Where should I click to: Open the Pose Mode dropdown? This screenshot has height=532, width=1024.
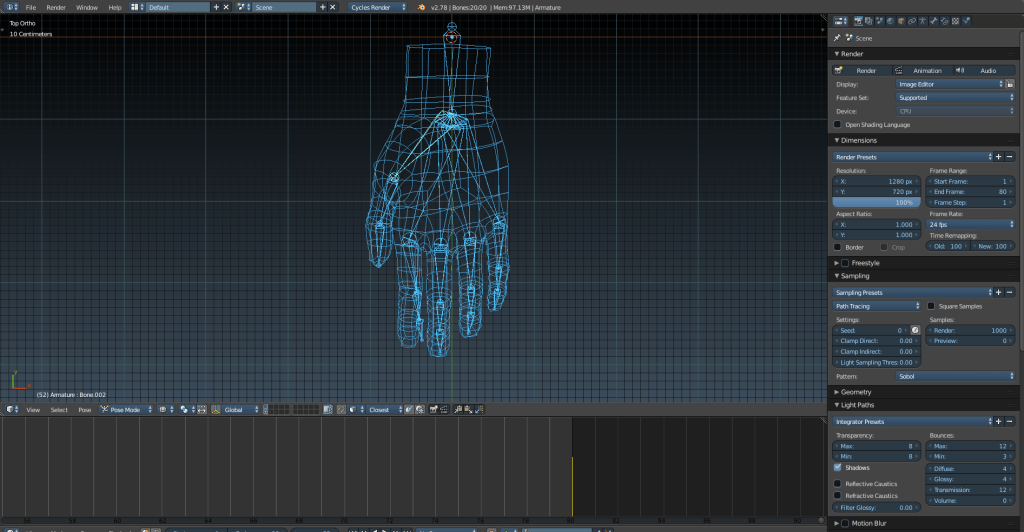click(125, 409)
